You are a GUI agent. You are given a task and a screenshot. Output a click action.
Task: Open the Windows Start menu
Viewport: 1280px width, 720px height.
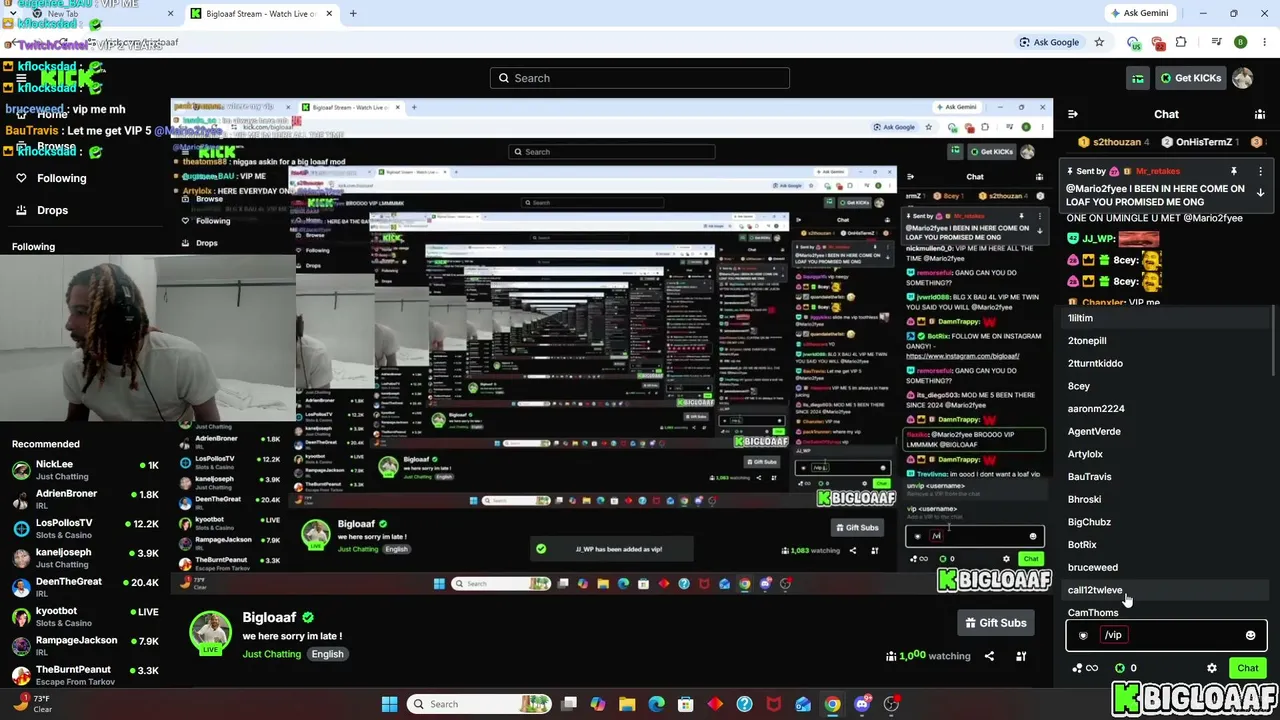pyautogui.click(x=389, y=704)
